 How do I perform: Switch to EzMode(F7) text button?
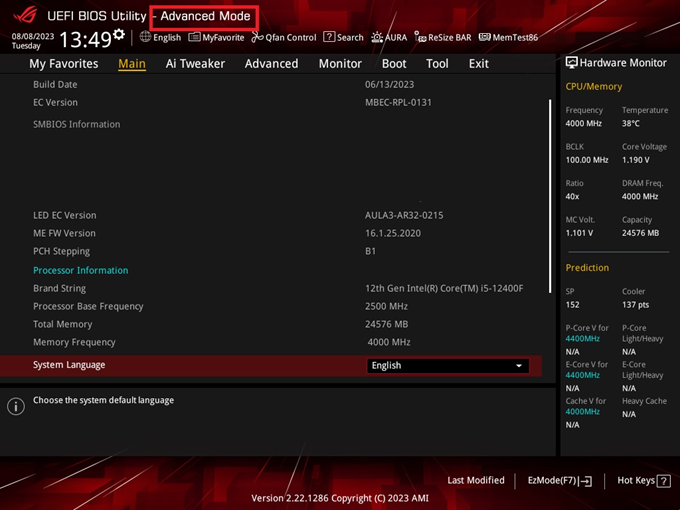pos(552,481)
